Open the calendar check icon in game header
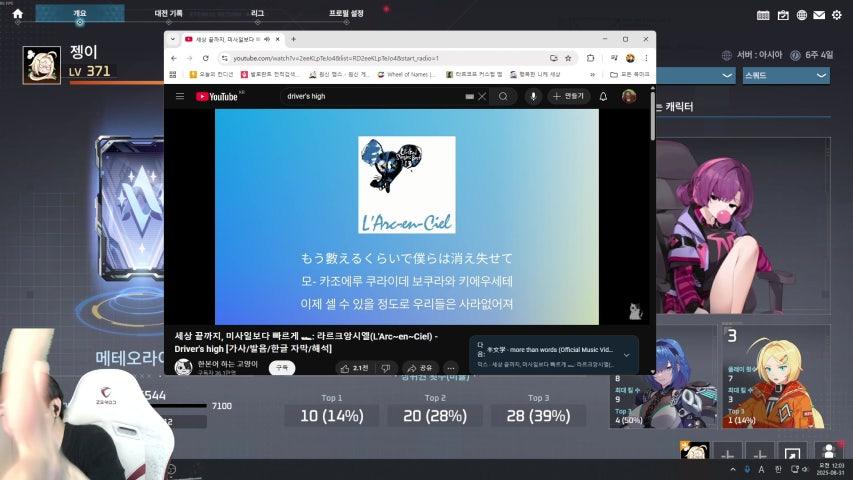This screenshot has width=853, height=480. pos(783,15)
